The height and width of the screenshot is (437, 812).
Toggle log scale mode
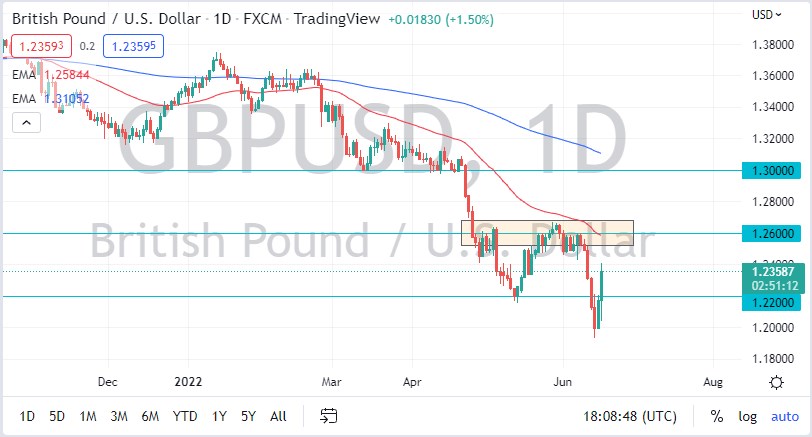click(x=747, y=416)
